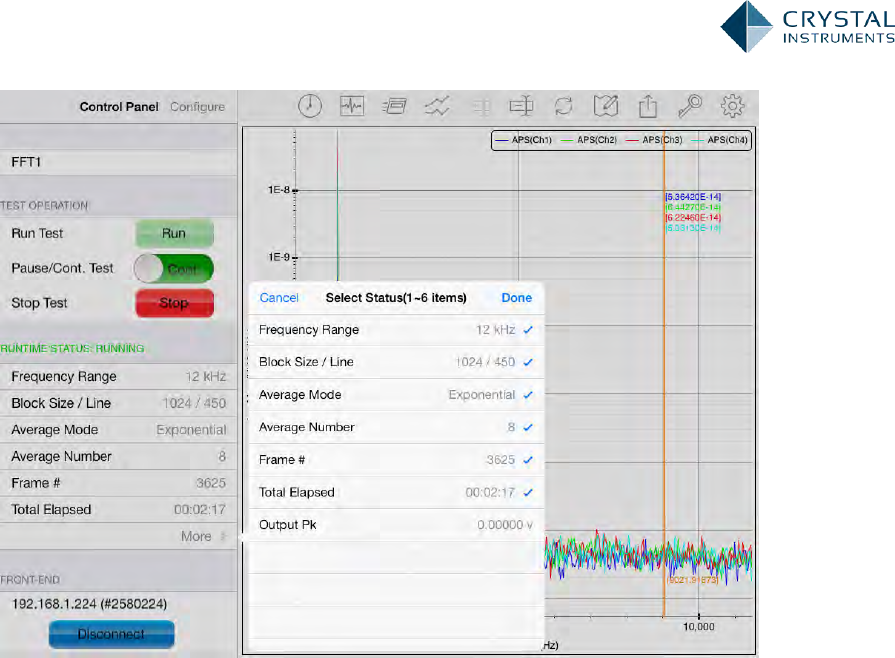The width and height of the screenshot is (895, 658).
Task: Cancel the Select Status dialog
Action: [x=279, y=298]
